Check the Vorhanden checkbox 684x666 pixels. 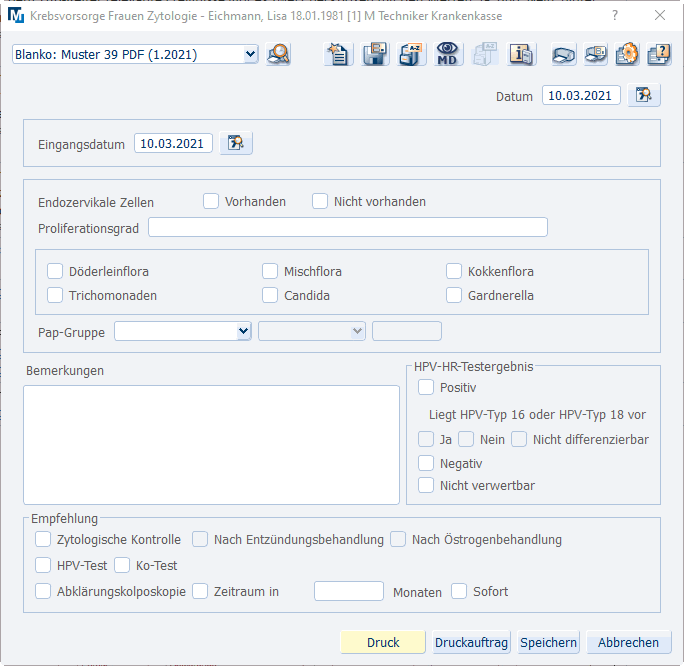click(211, 201)
